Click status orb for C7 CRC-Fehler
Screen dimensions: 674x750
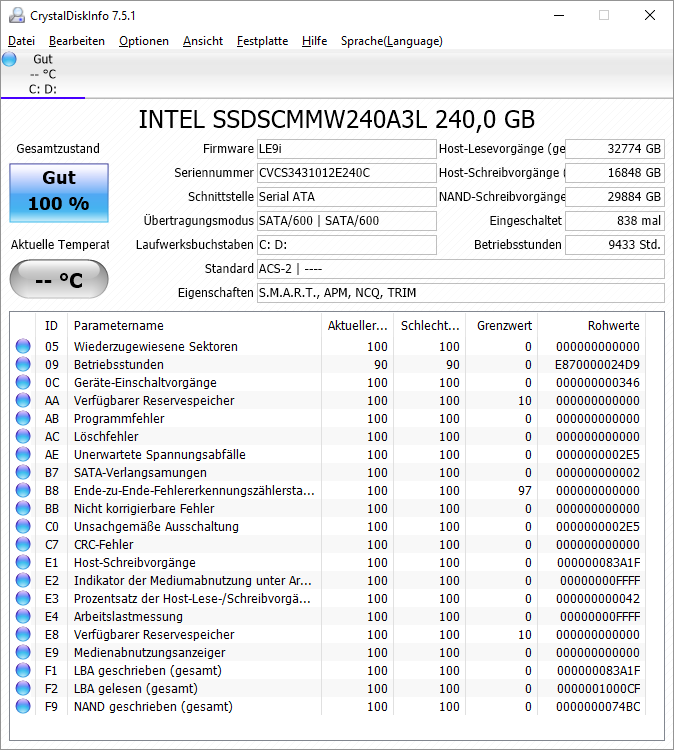pos(23,544)
